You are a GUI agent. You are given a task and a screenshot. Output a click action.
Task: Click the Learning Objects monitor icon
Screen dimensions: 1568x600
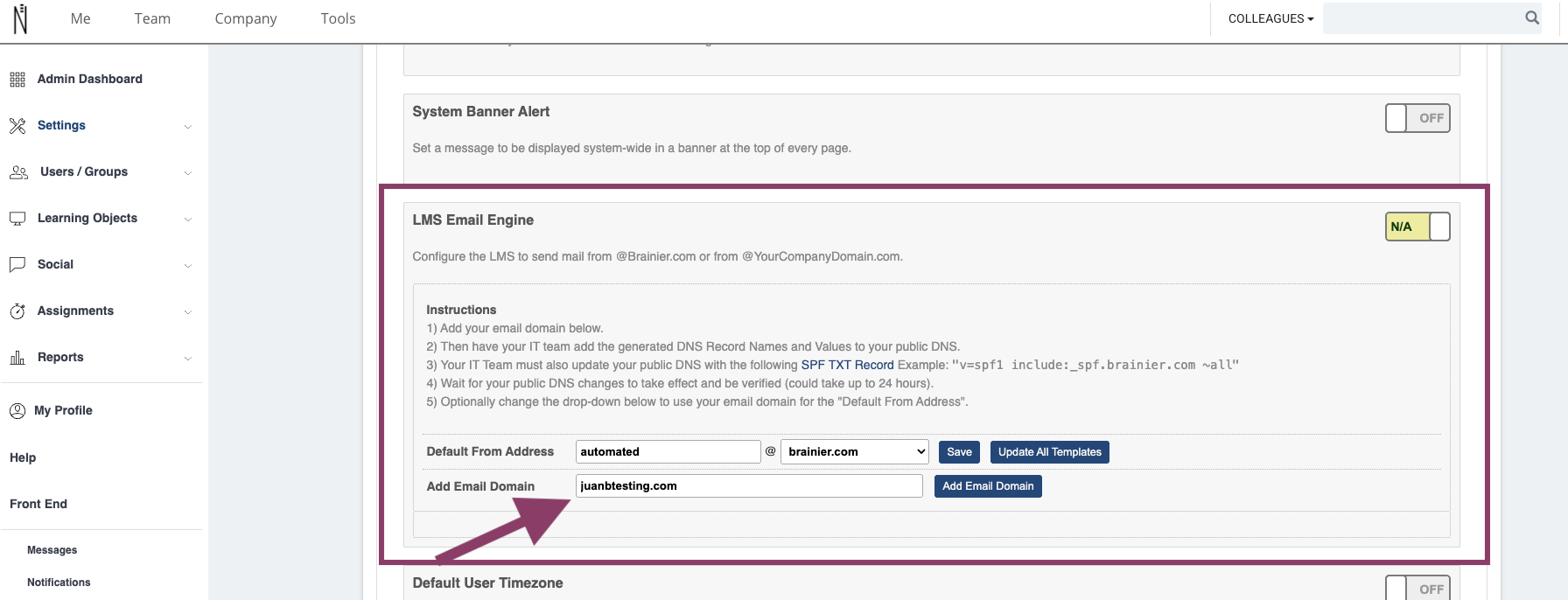[x=17, y=219]
